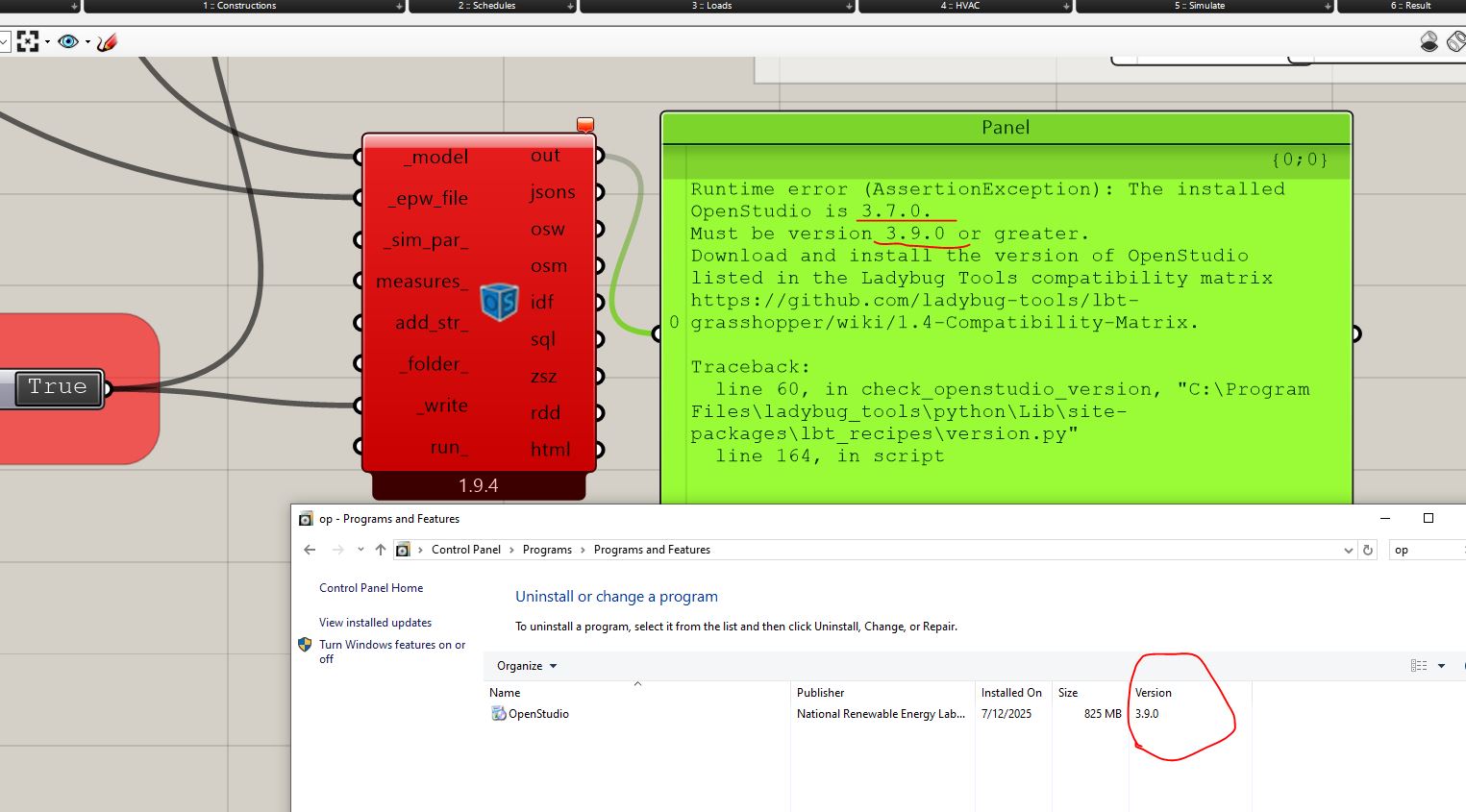The width and height of the screenshot is (1466, 812).
Task: Open the Zoom Extents dropdown arrow
Action: (x=47, y=42)
